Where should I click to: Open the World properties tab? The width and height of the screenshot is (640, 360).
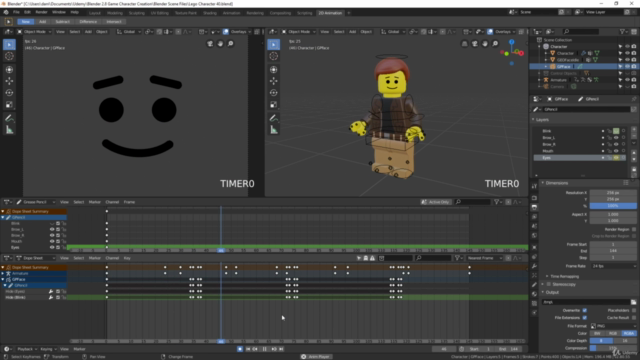[x=534, y=236]
